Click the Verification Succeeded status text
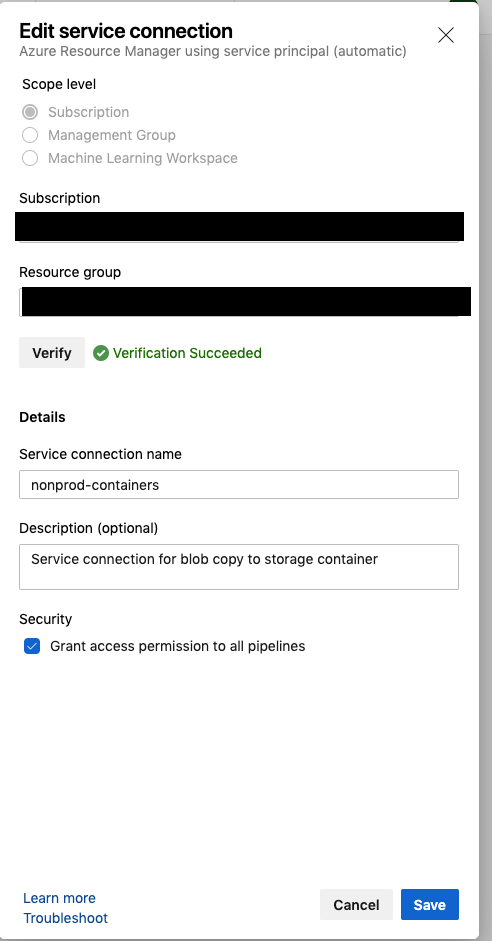 tap(187, 353)
